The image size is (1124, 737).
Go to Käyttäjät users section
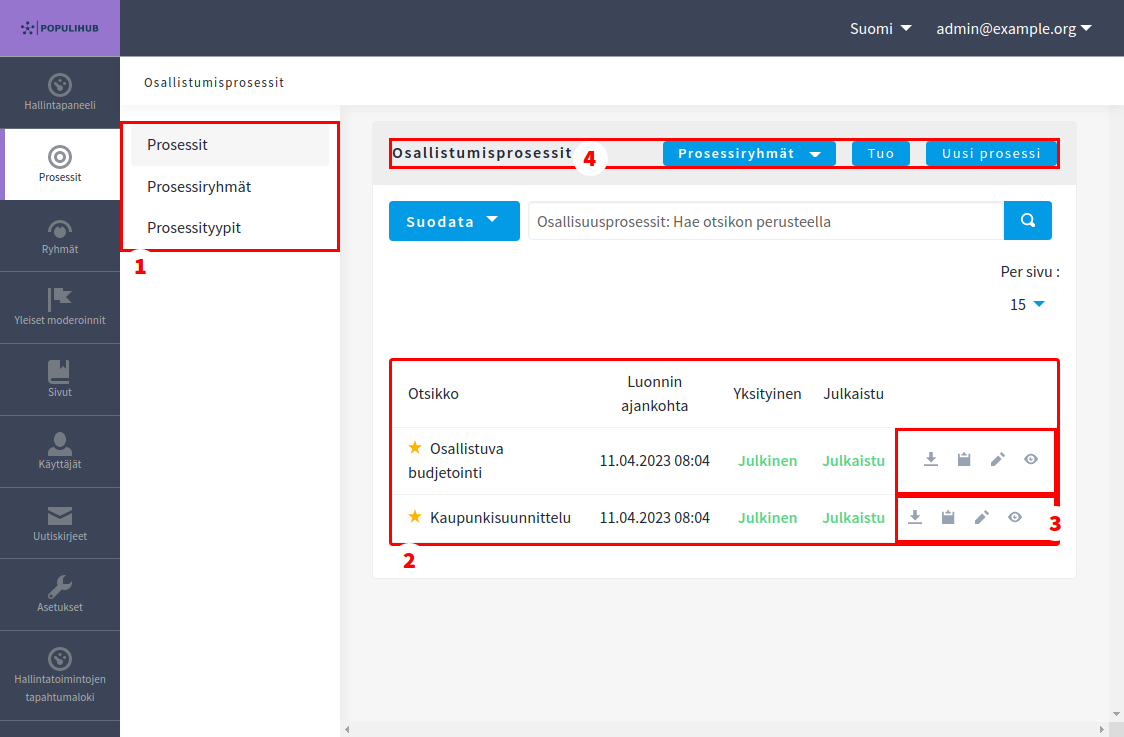(x=60, y=452)
